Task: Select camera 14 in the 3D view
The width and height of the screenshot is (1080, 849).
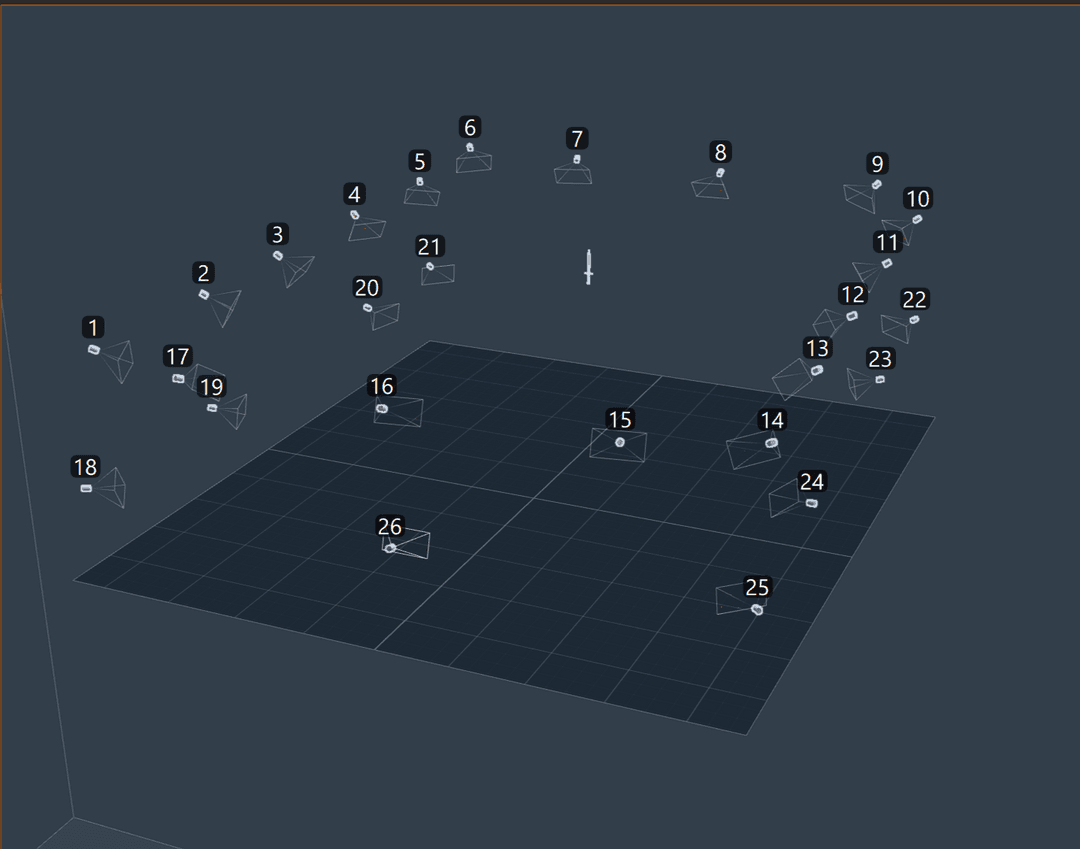Action: coord(771,443)
